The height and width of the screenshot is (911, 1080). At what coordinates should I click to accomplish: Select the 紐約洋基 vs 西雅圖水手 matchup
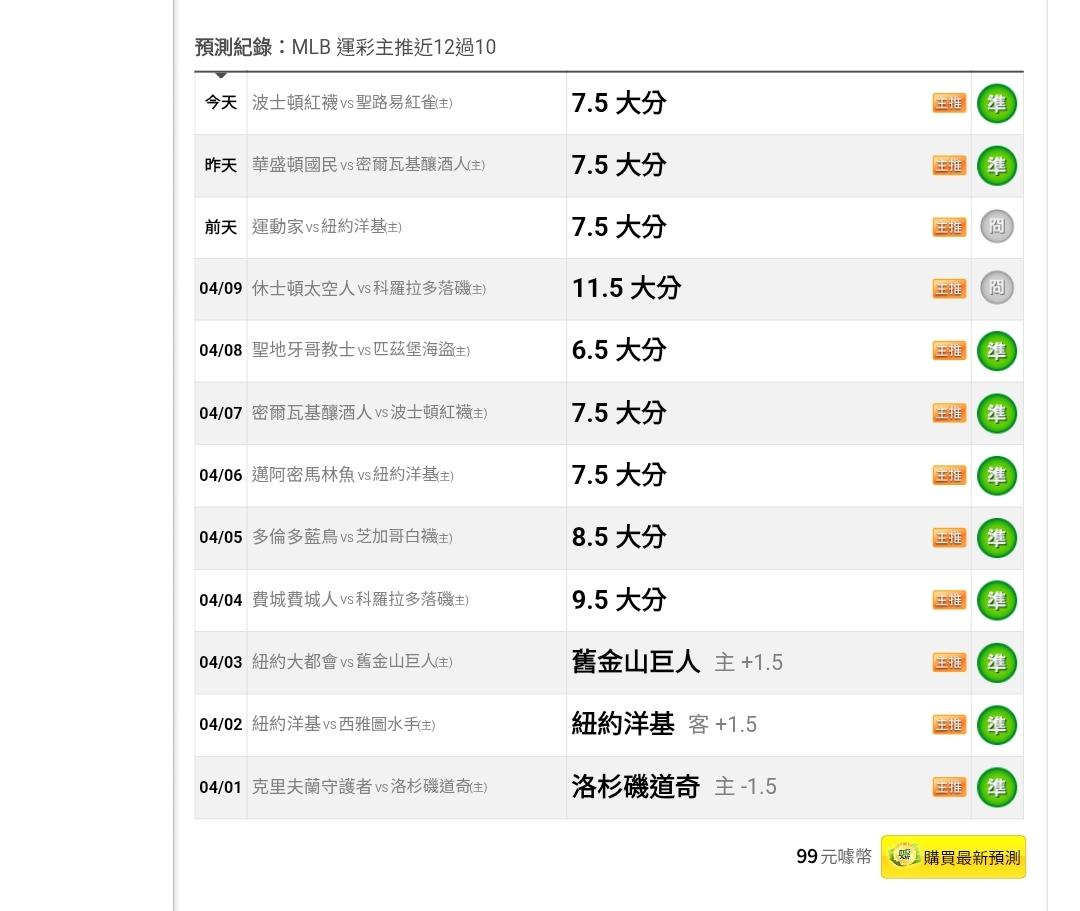click(344, 724)
